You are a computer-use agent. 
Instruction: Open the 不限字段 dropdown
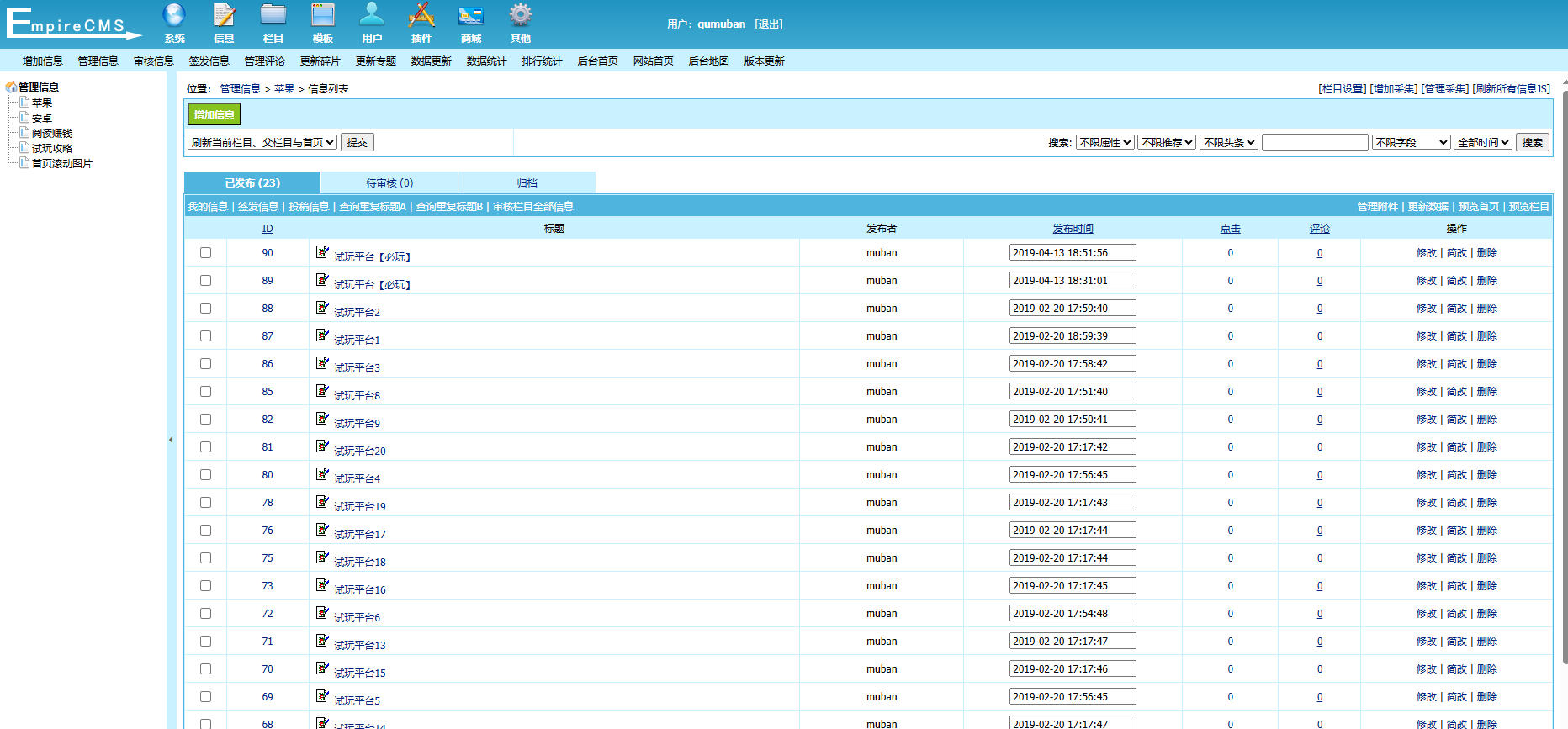1412,142
